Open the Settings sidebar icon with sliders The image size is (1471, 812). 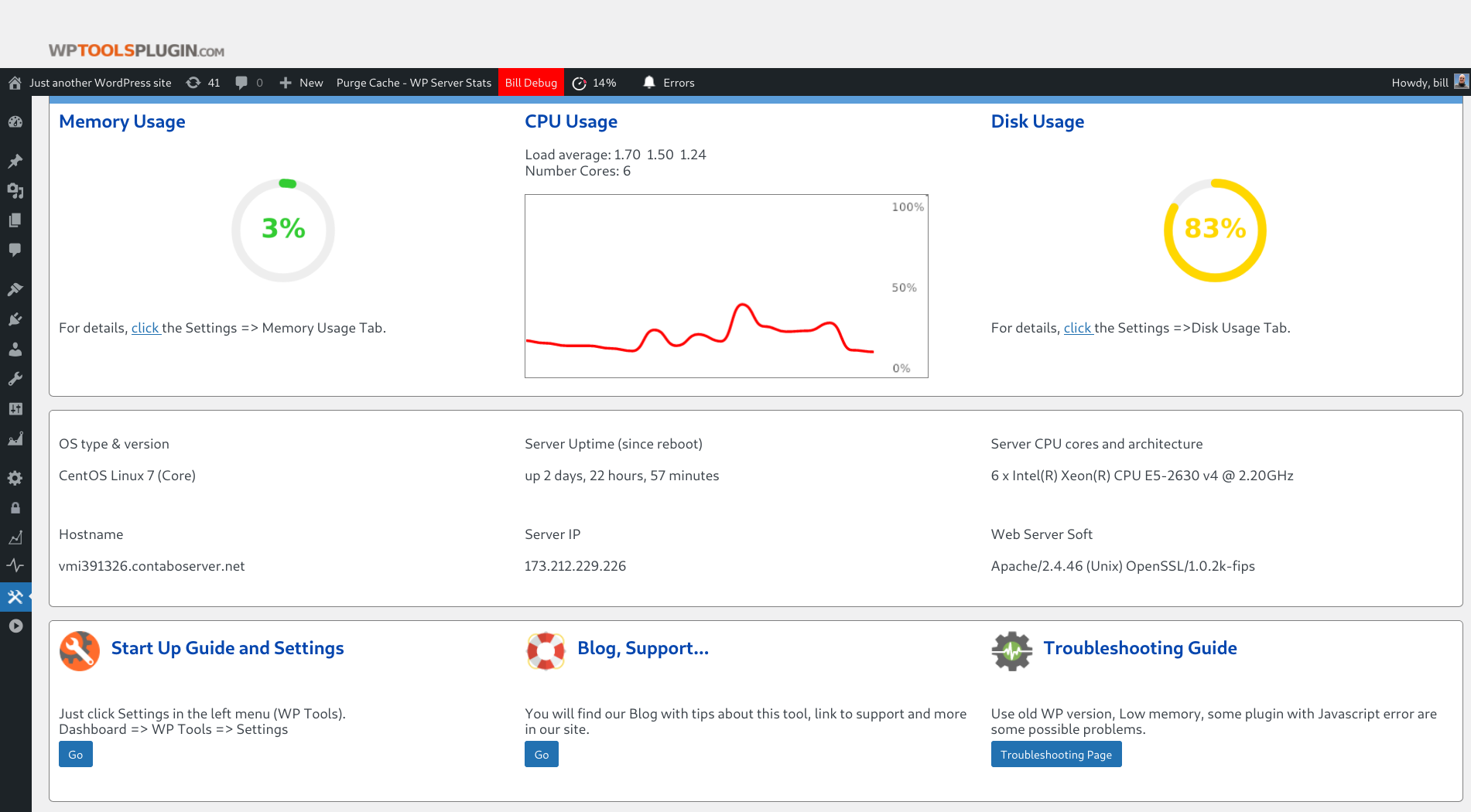(15, 409)
